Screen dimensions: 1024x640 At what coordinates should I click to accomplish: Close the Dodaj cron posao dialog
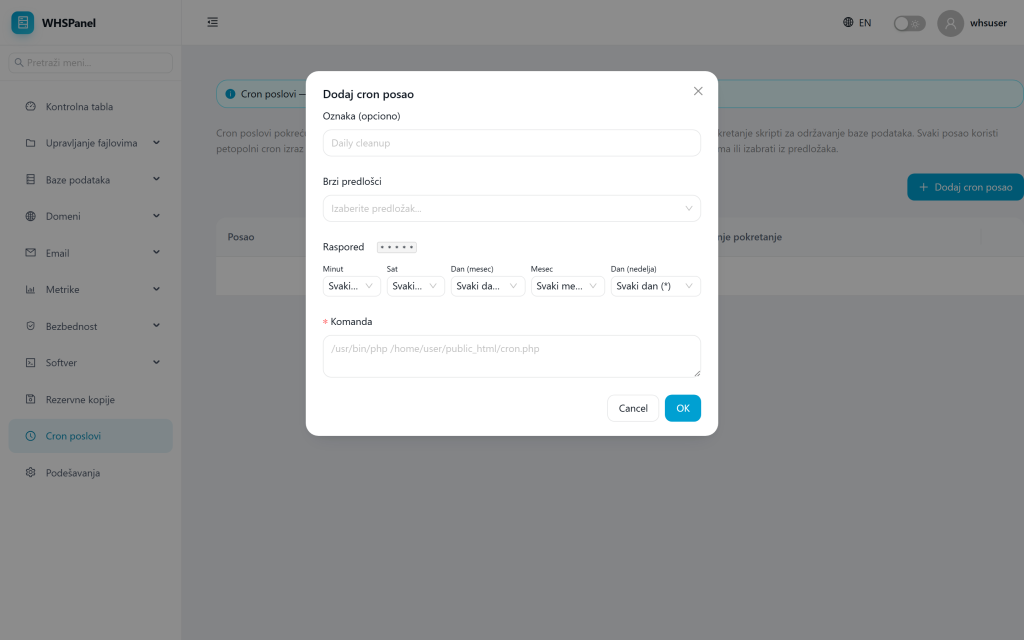click(698, 91)
